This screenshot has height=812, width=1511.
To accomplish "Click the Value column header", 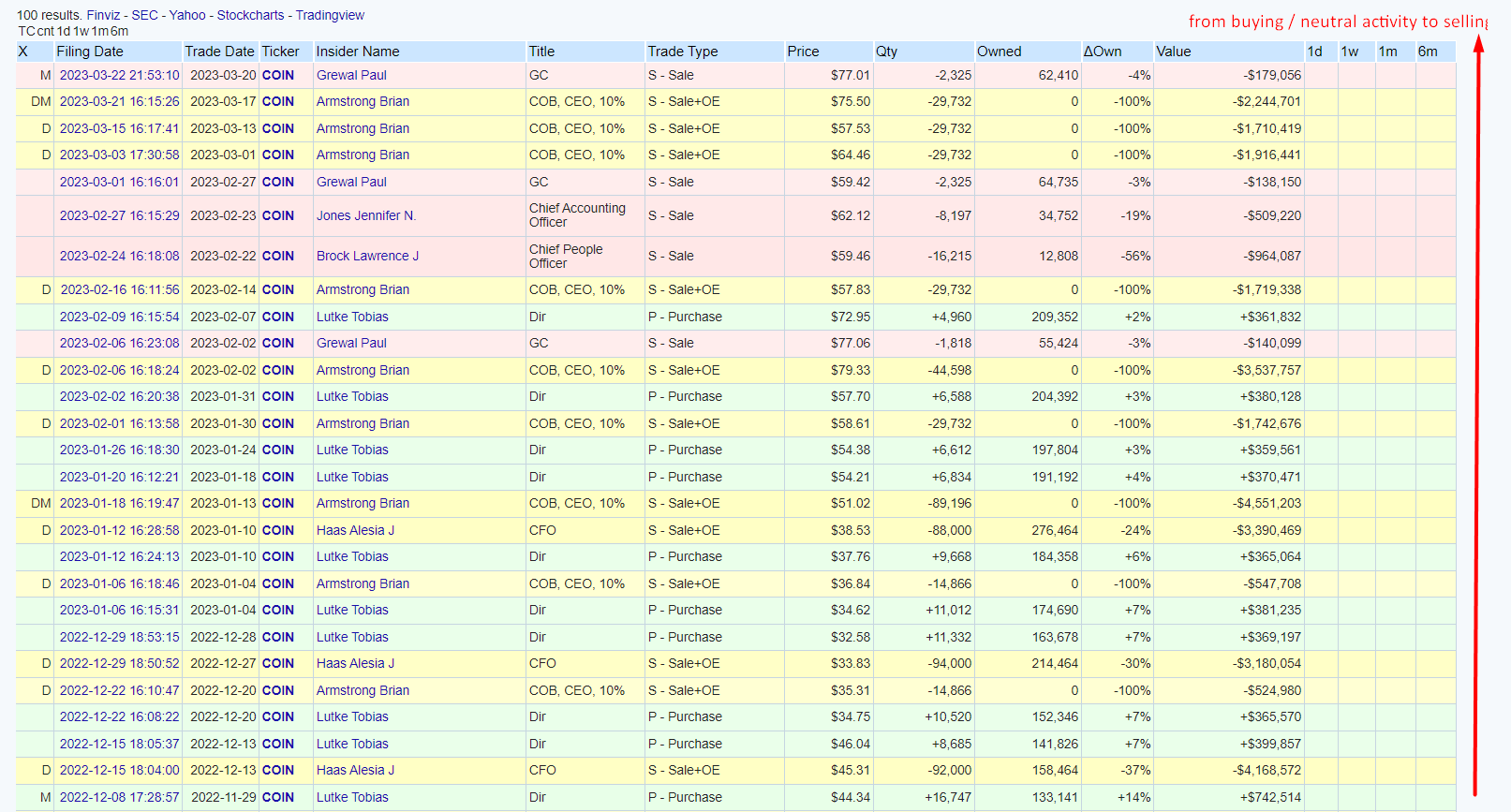I will tap(1173, 52).
